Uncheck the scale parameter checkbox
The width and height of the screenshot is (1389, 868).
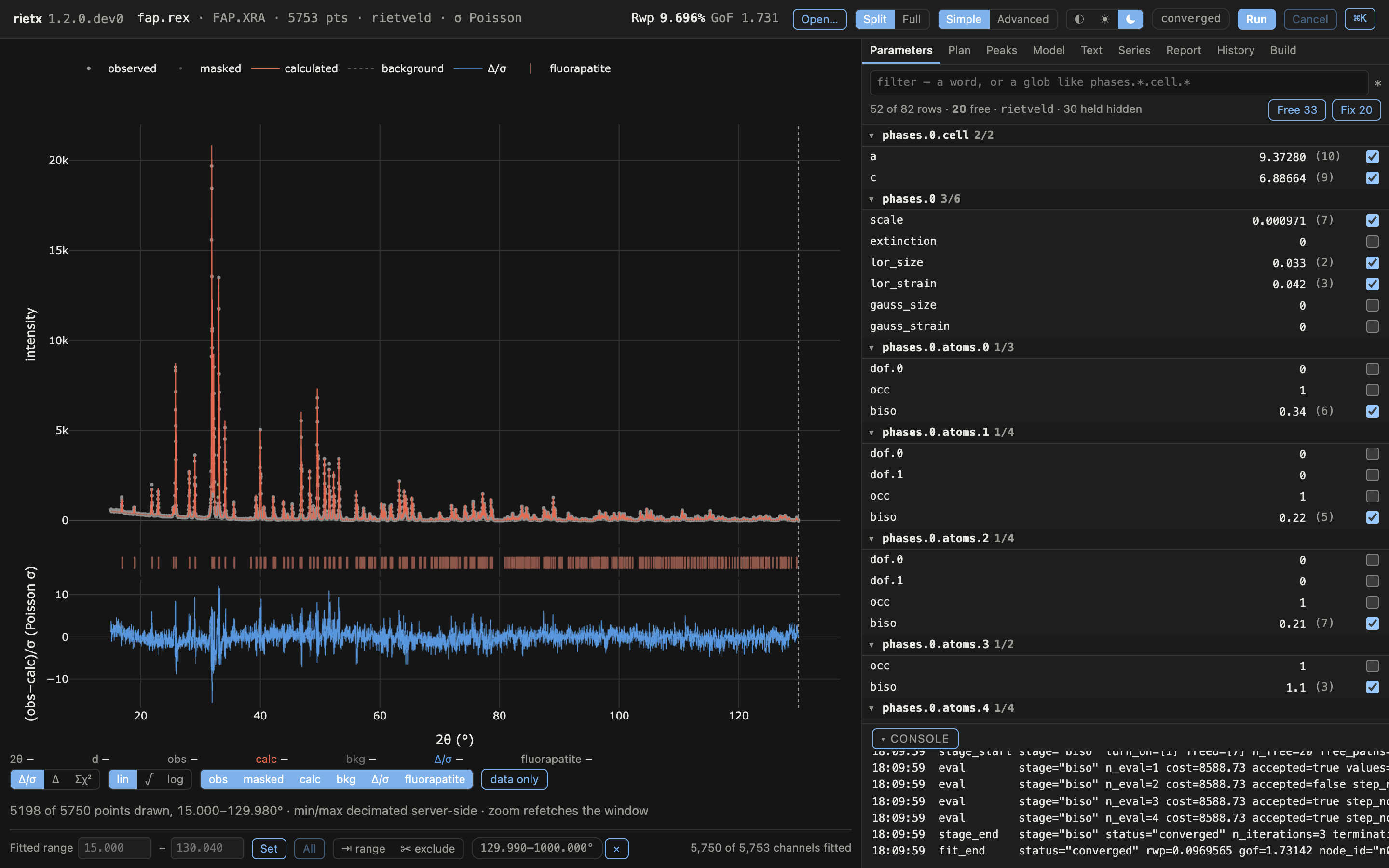pyautogui.click(x=1372, y=220)
